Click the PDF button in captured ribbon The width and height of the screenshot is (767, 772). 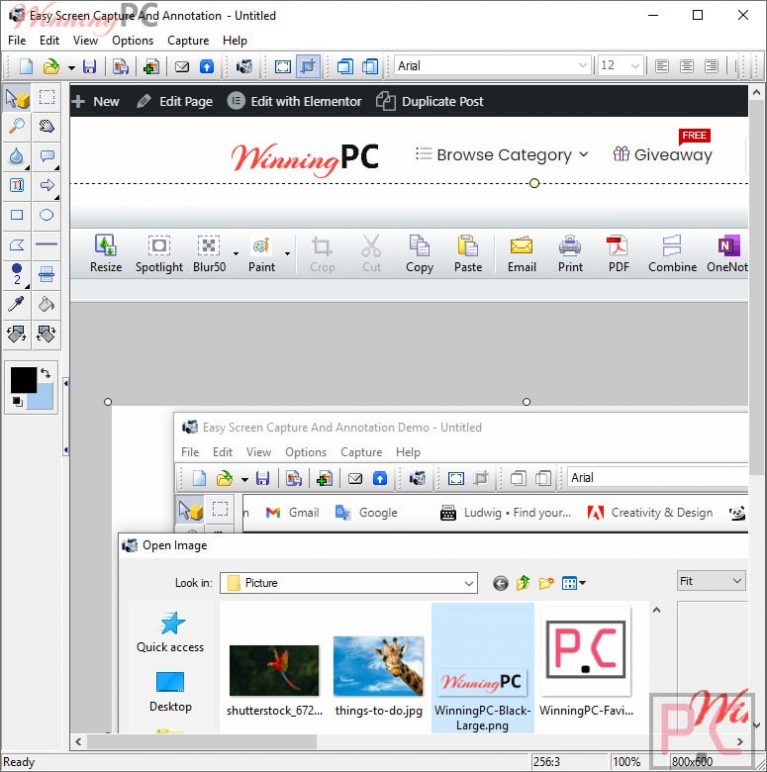[x=618, y=254]
